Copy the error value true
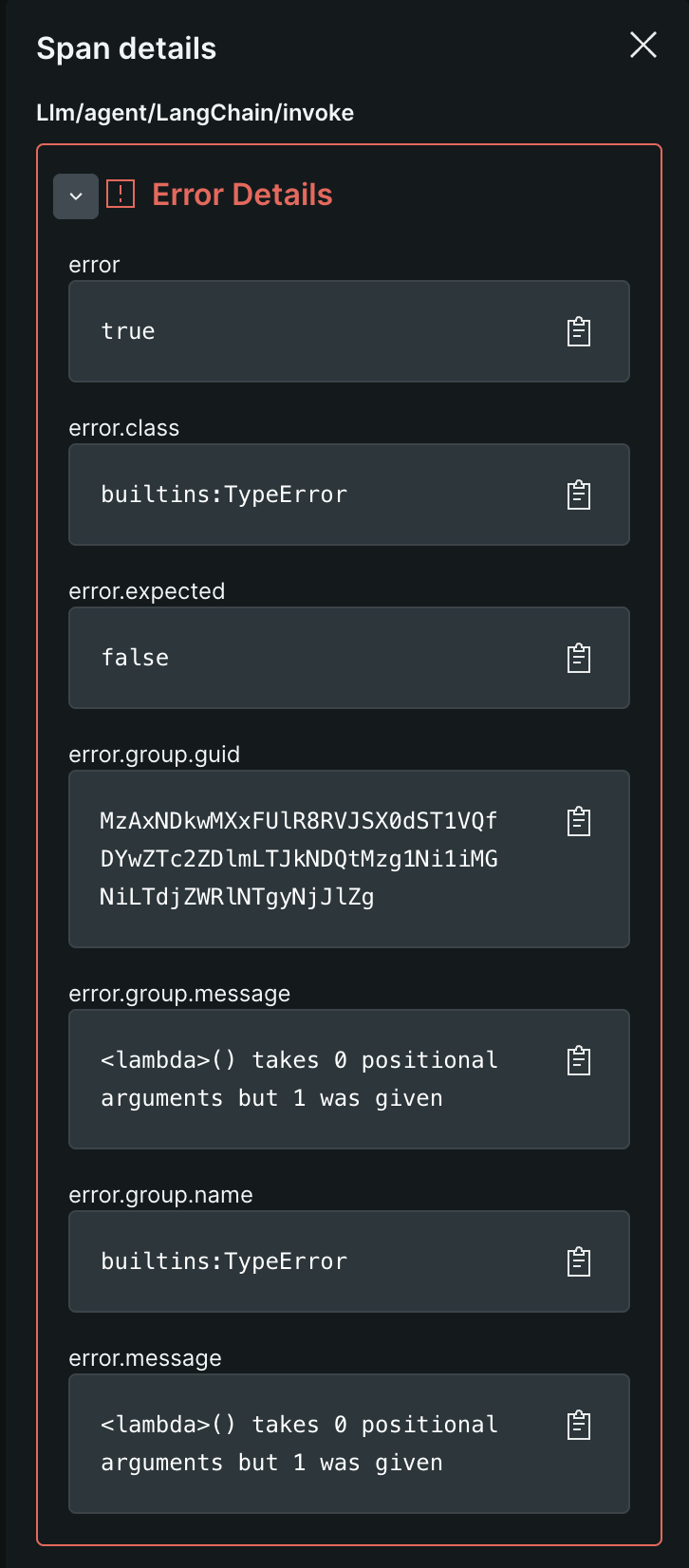This screenshot has width=689, height=1568. point(579,331)
